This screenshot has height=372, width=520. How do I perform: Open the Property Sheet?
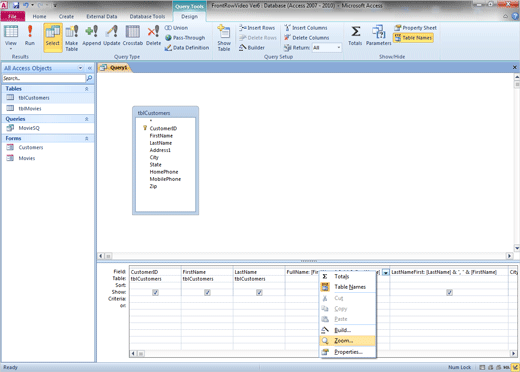pyautogui.click(x=415, y=28)
